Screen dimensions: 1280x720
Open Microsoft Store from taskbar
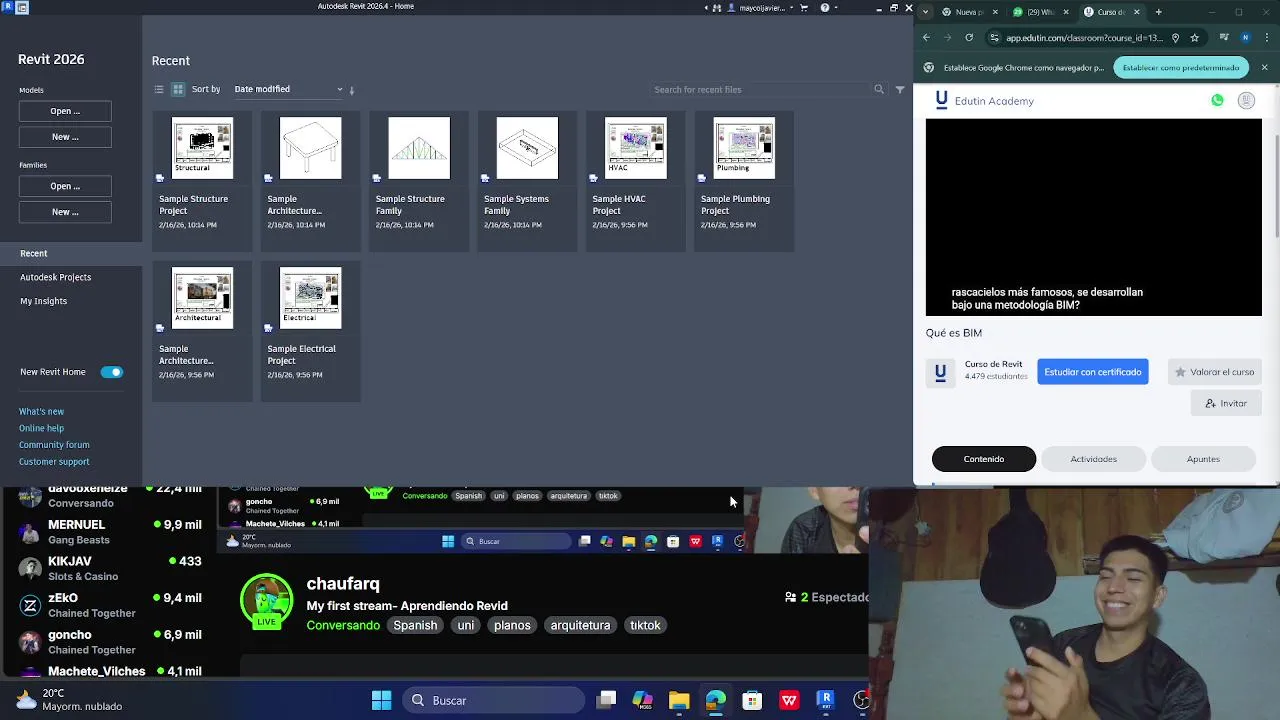point(752,700)
